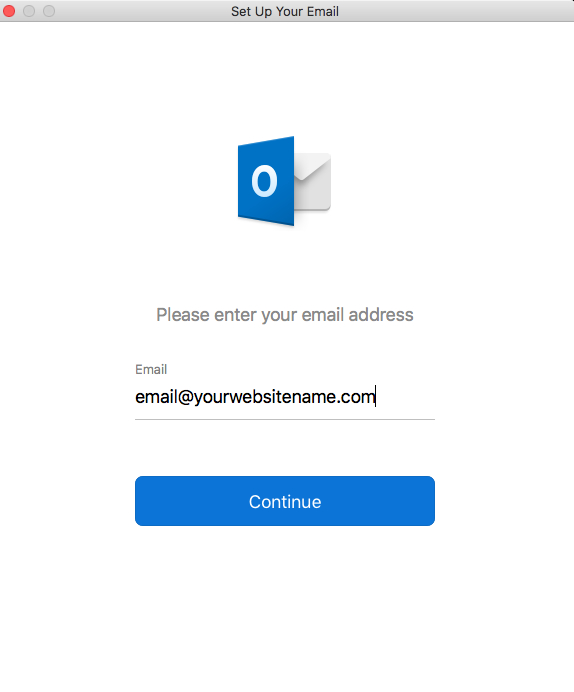Click the disabled zoom window button

pyautogui.click(x=49, y=11)
